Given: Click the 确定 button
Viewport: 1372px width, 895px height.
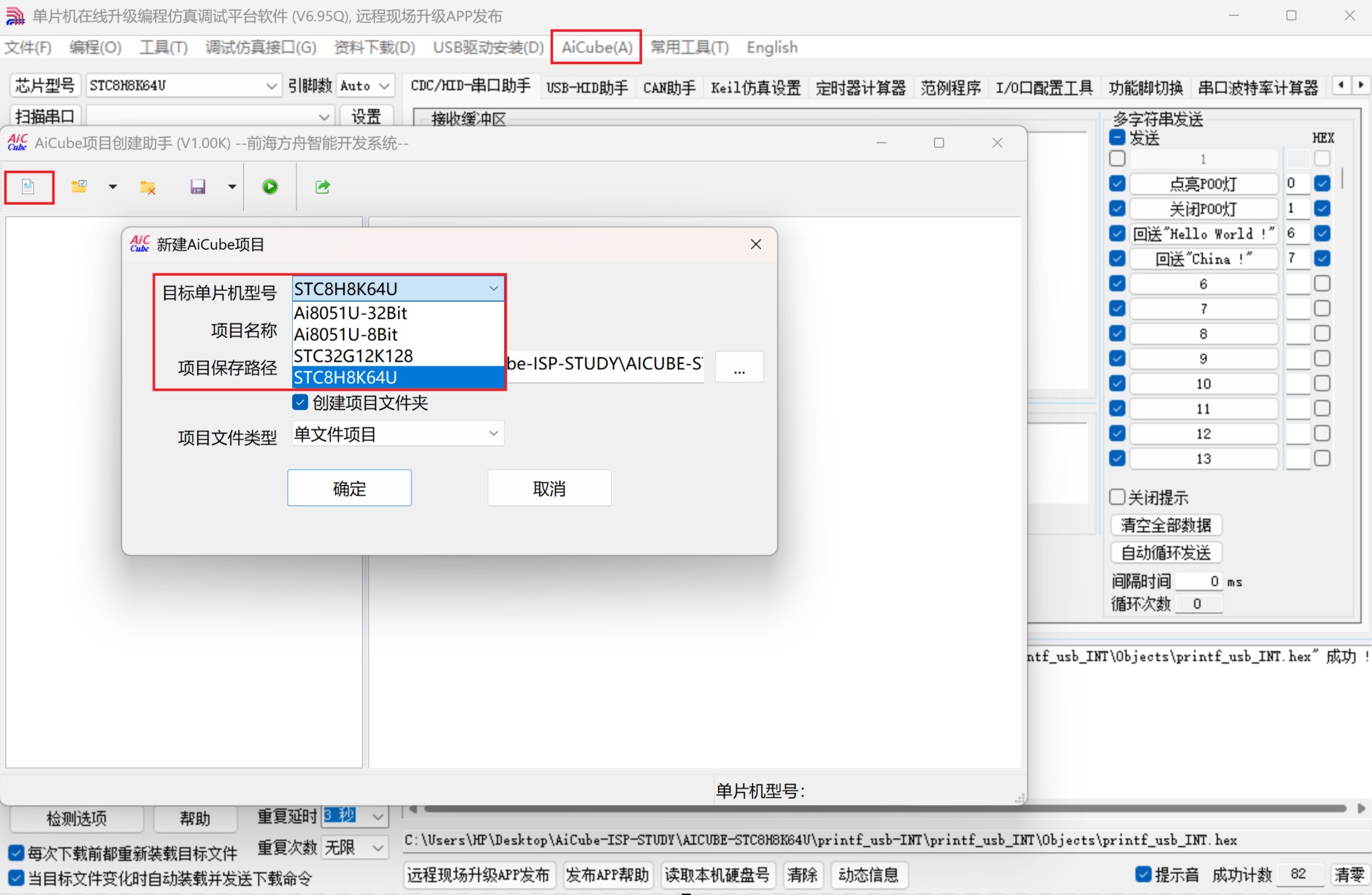Looking at the screenshot, I should point(349,488).
